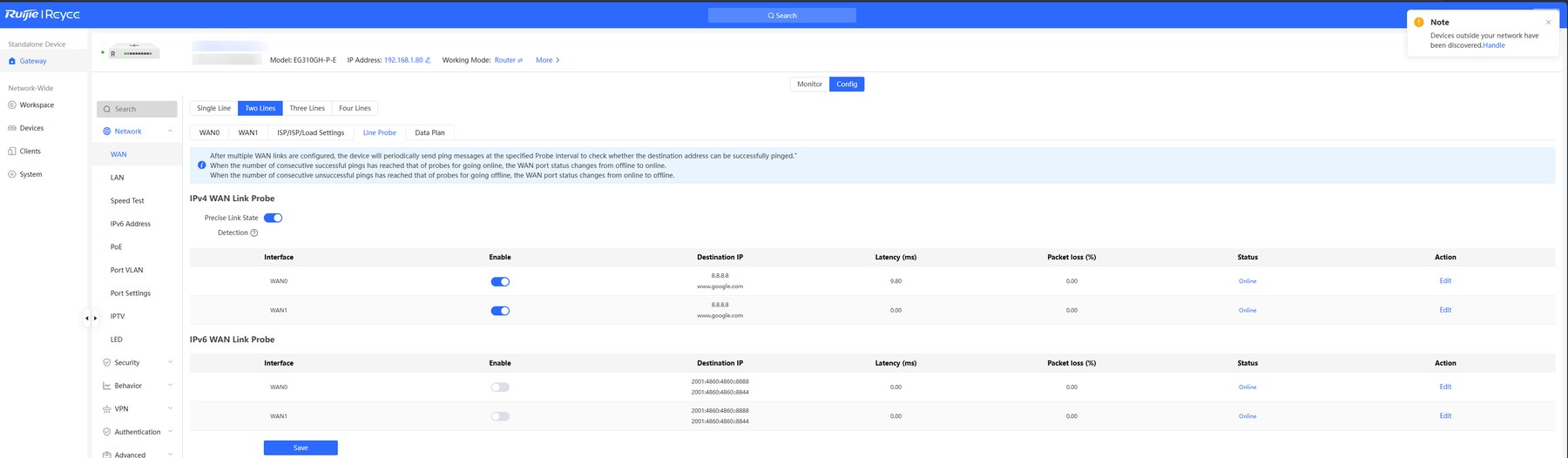
Task: Edit the IPv6 WAN1 probe
Action: click(x=1445, y=416)
